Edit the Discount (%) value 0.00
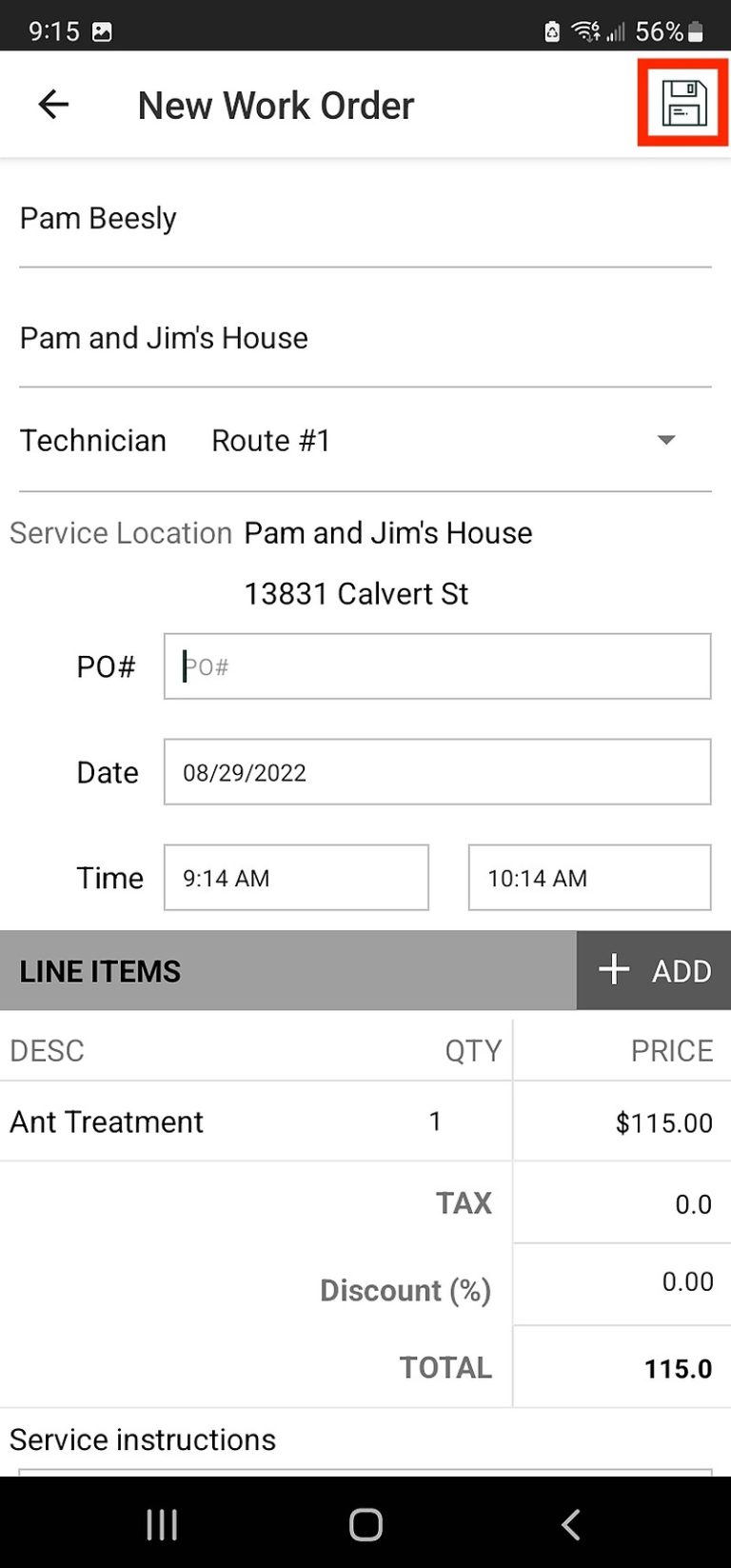This screenshot has width=731, height=1568. pos(622,1282)
